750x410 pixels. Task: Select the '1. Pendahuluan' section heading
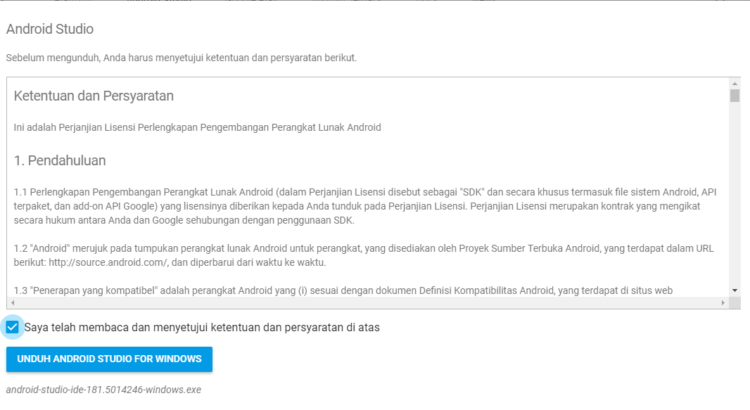pos(60,160)
